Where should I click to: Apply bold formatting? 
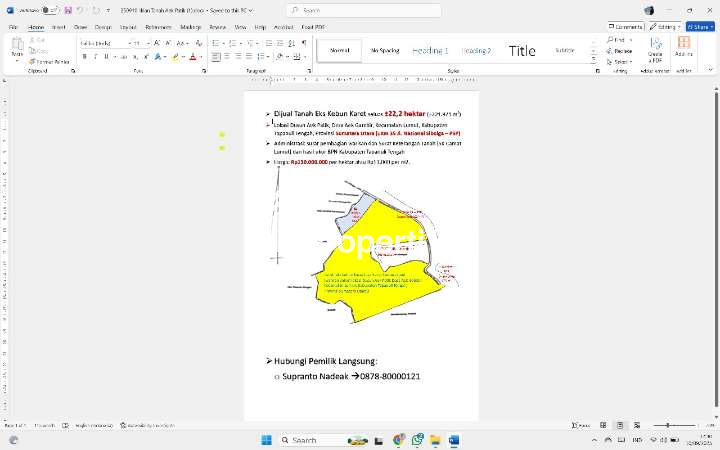pos(84,56)
